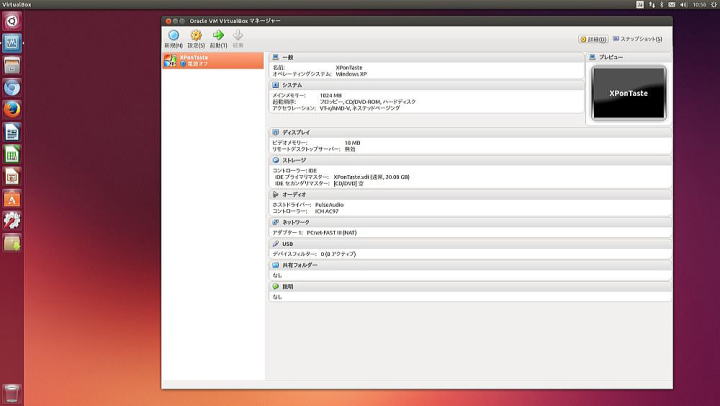Click the システム system section chip icon
Viewport: 720px width, 406px height.
276,85
